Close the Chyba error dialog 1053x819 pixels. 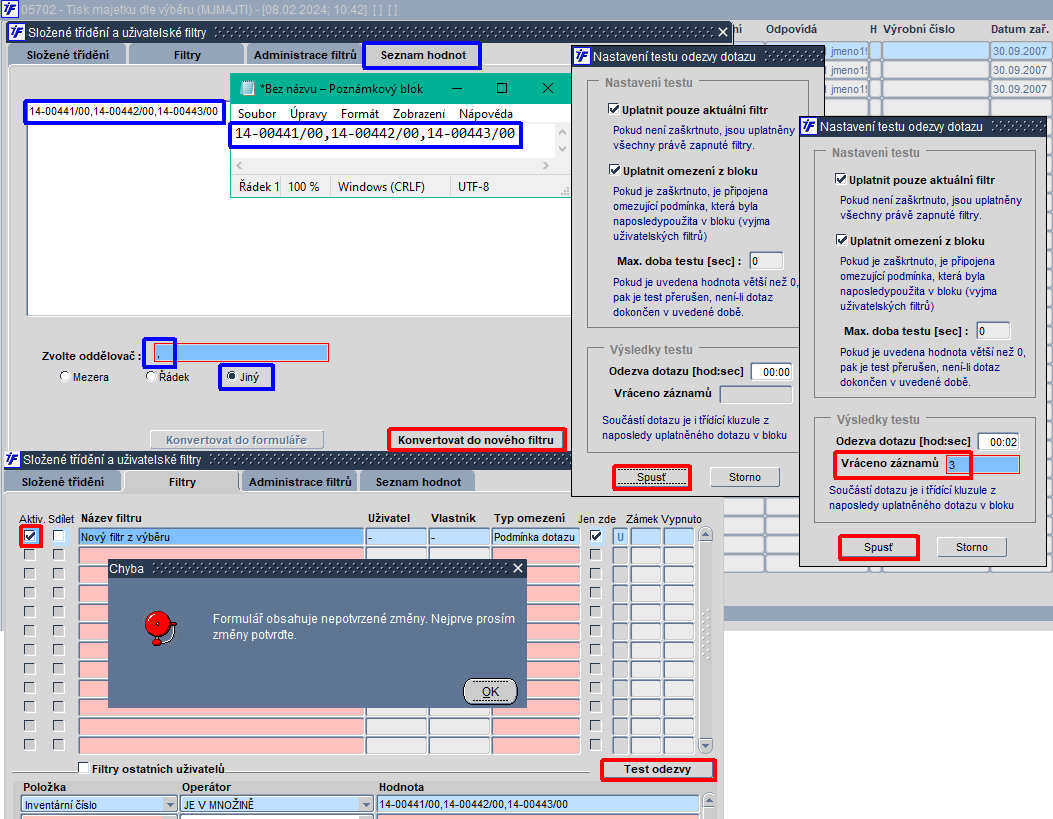click(518, 569)
